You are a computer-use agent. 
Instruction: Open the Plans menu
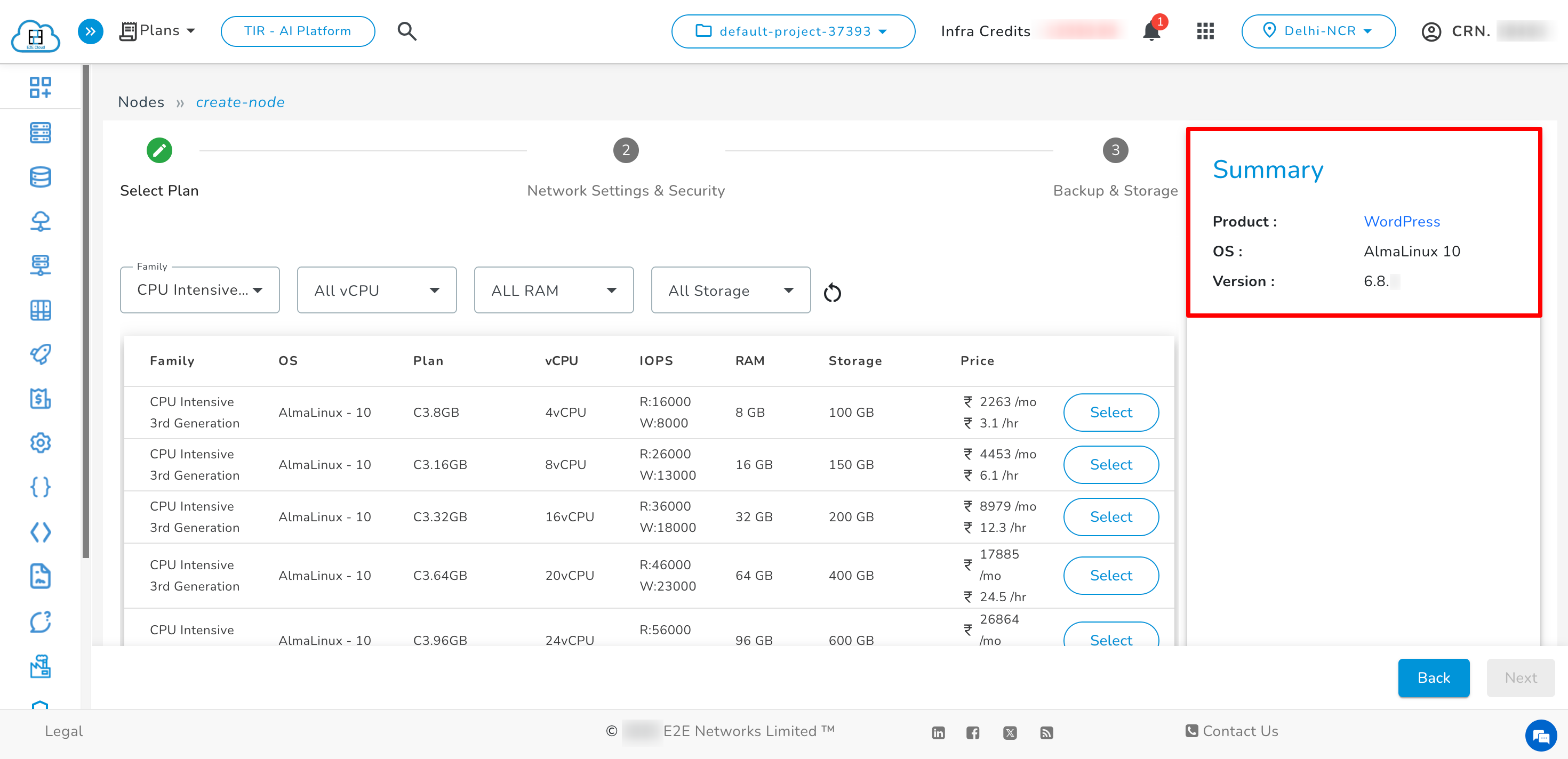(157, 30)
